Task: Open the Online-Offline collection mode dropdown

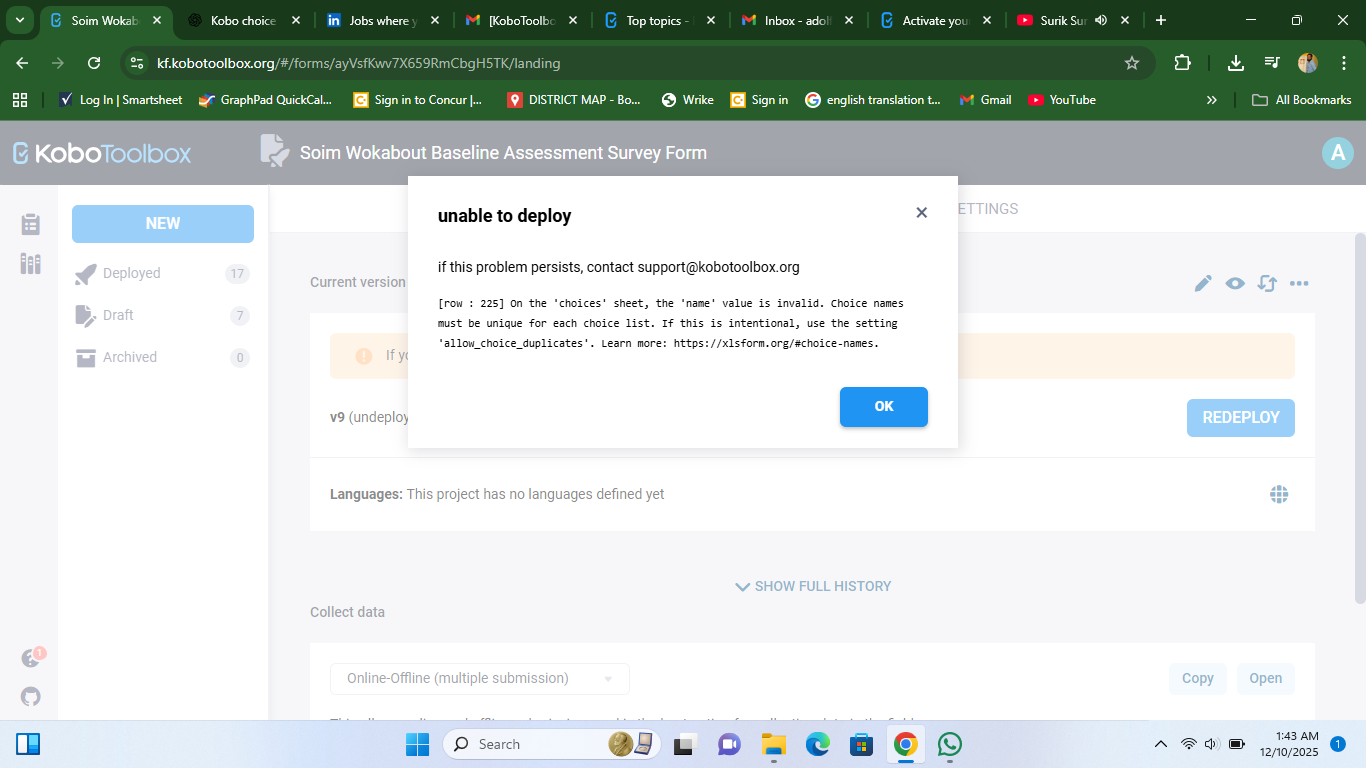Action: coord(480,678)
